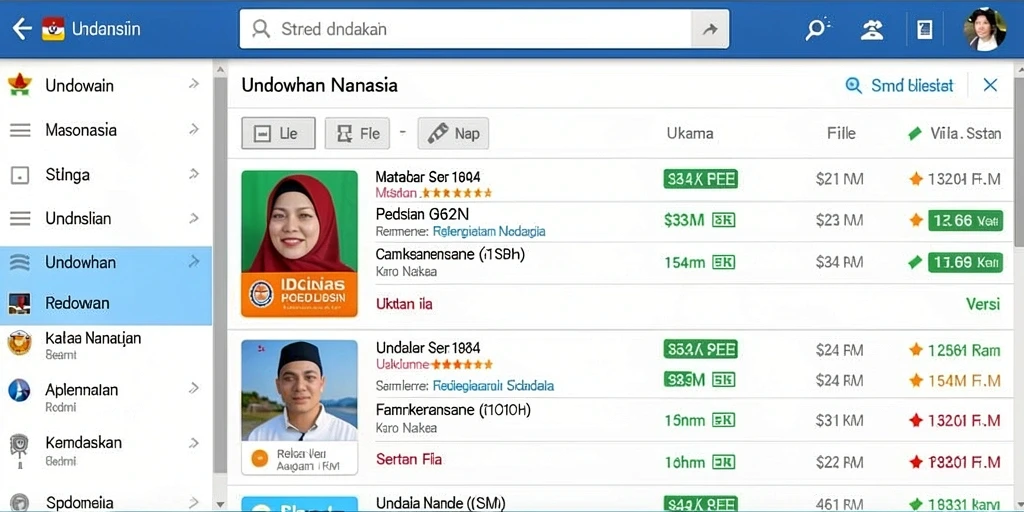Expand the highlighted Undowhan chevron
Screen dimensions: 1024x512
pos(194,262)
